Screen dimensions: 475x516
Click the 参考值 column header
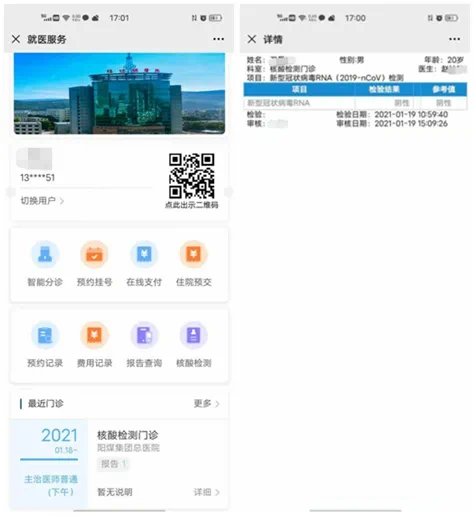pos(443,89)
